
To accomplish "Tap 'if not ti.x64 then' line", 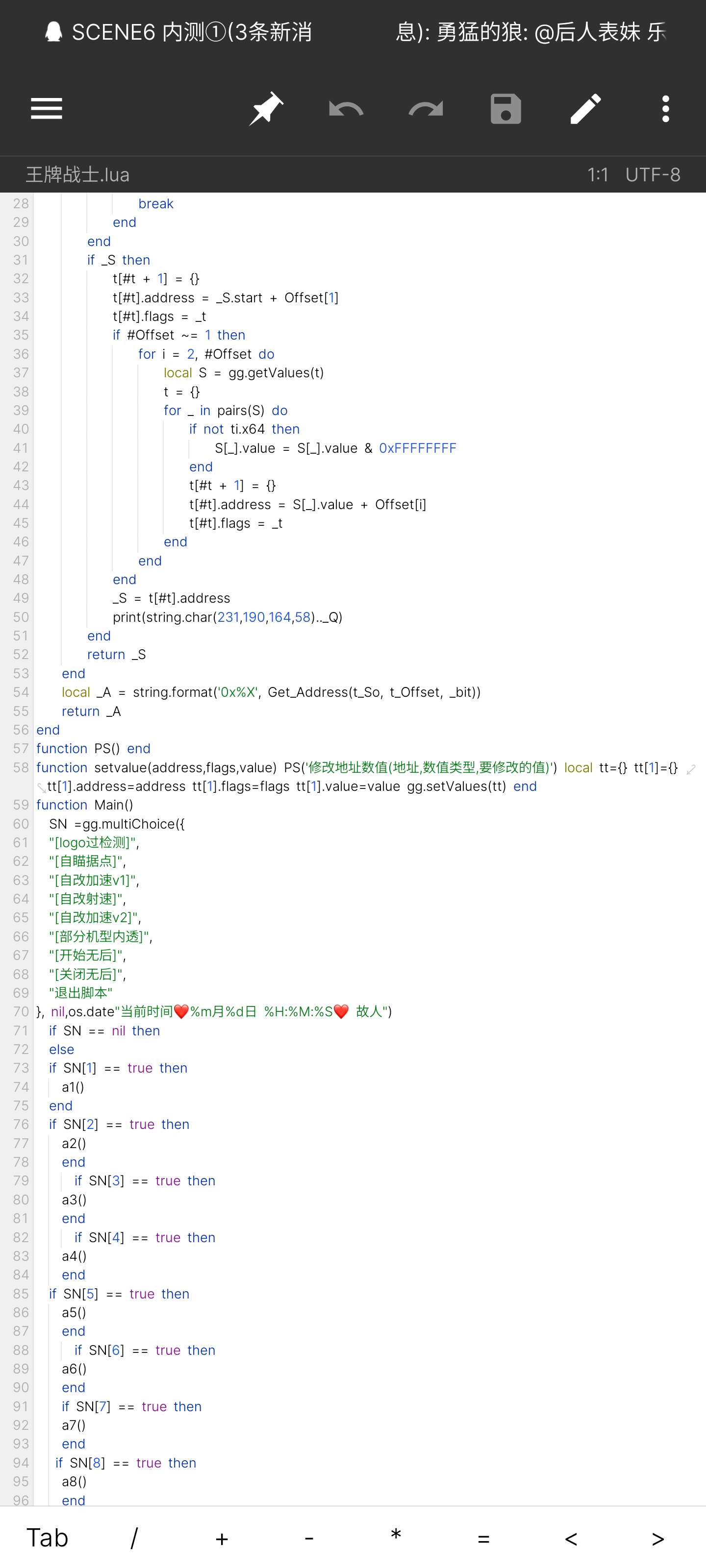I will [244, 429].
